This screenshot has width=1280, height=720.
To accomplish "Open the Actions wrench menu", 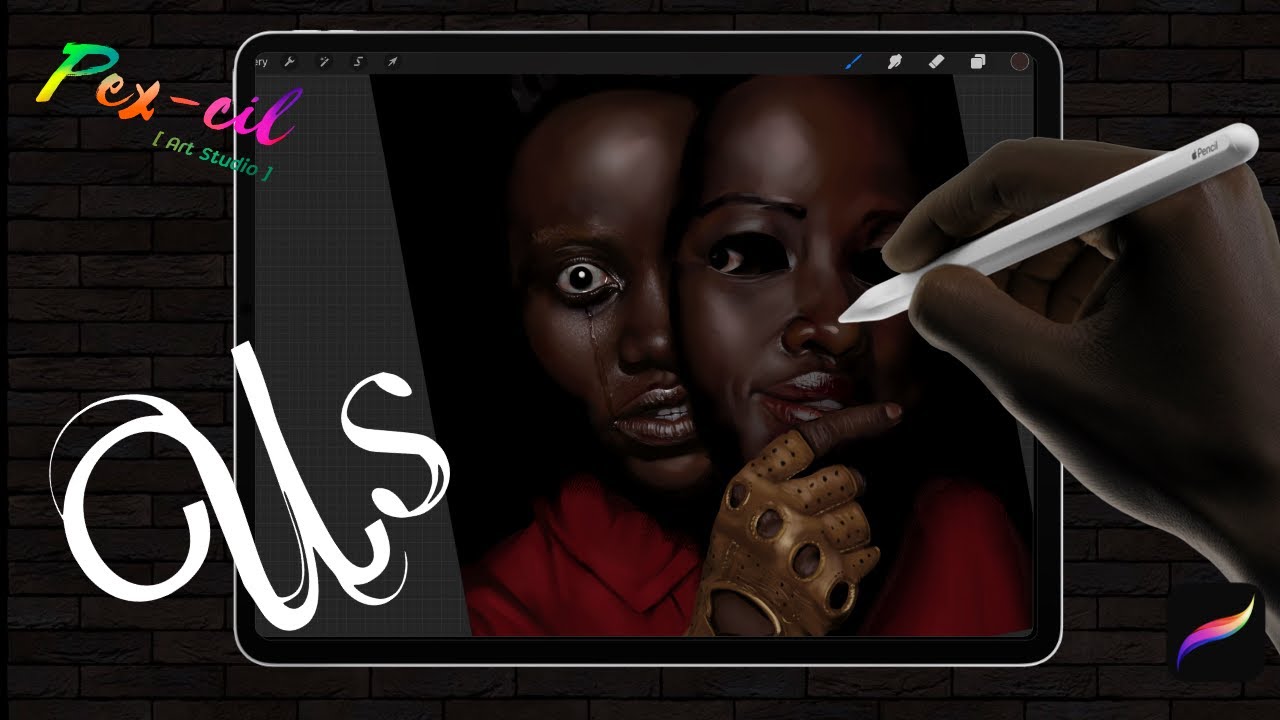I will (x=290, y=62).
